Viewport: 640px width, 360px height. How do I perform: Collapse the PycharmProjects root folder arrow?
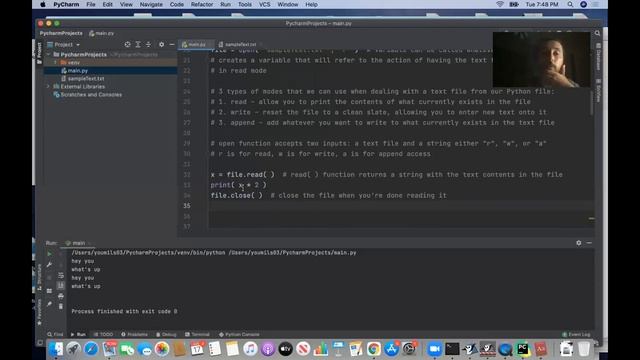point(49,54)
